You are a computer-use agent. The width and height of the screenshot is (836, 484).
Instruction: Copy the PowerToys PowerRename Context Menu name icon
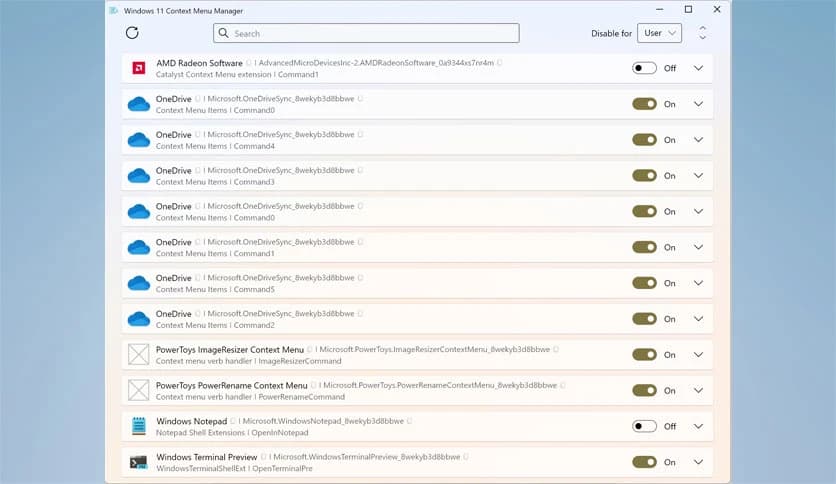tap(314, 385)
